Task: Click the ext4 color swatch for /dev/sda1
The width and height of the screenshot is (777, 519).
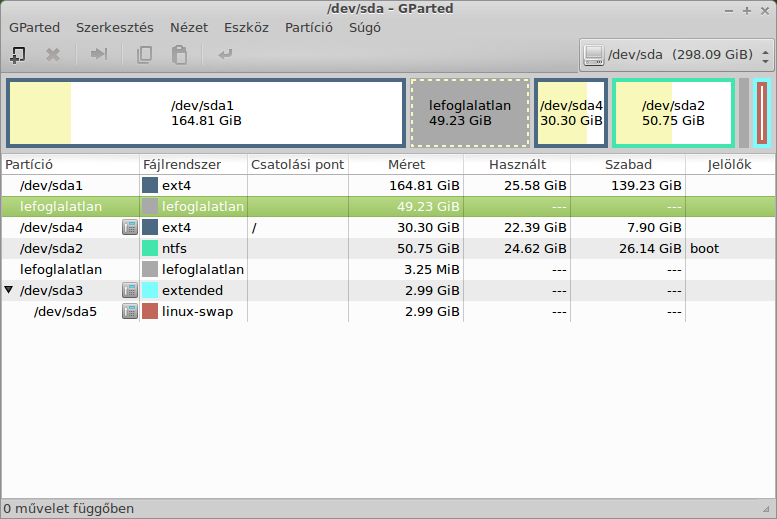Action: [x=150, y=185]
